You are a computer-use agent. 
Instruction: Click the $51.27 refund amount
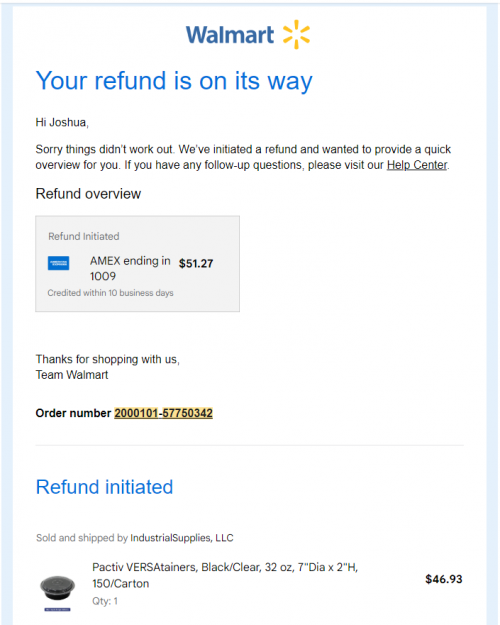point(196,263)
